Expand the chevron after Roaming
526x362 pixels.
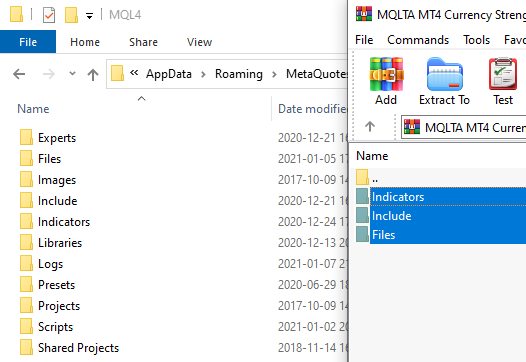(274, 74)
